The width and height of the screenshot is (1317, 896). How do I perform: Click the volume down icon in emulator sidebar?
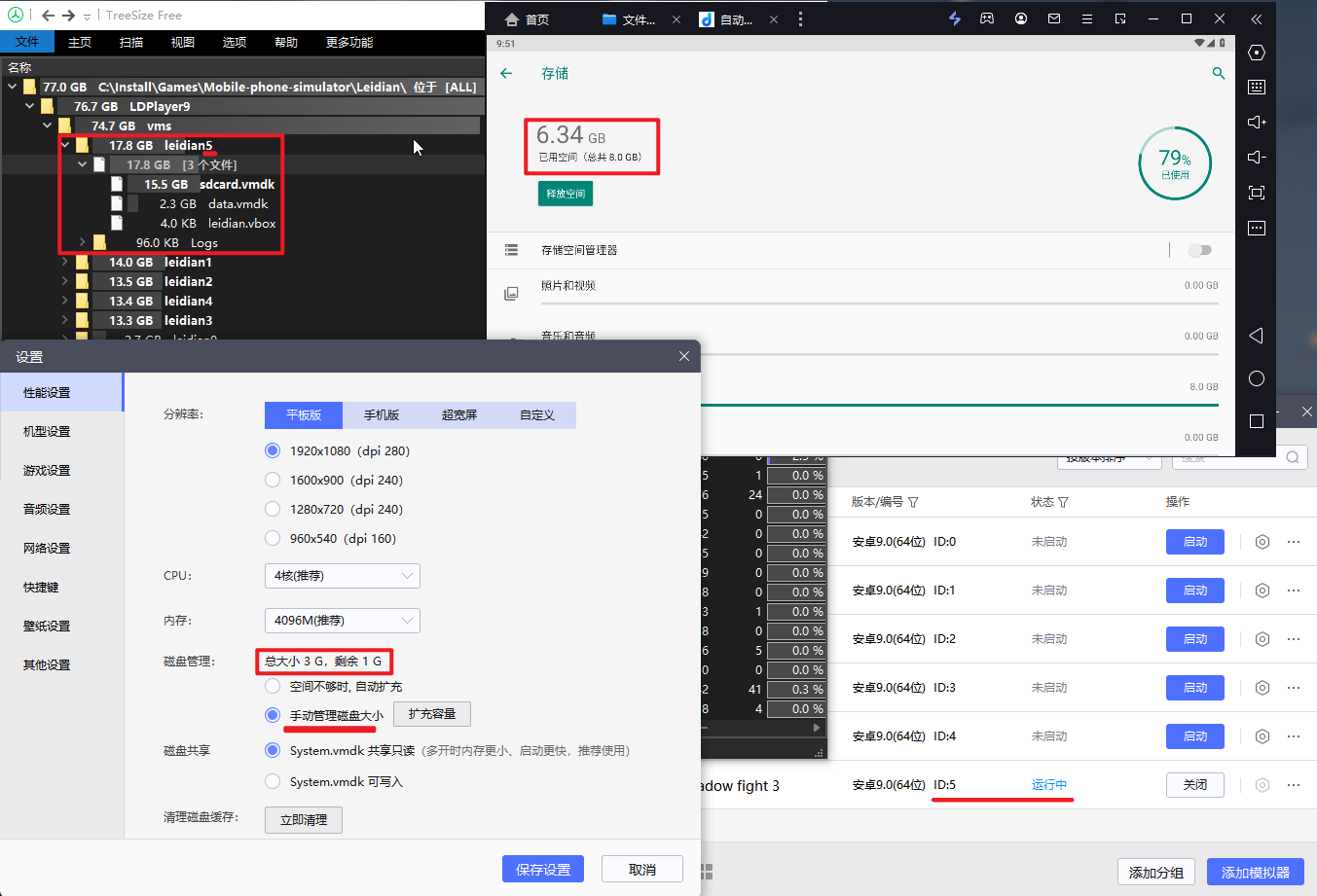1257,157
